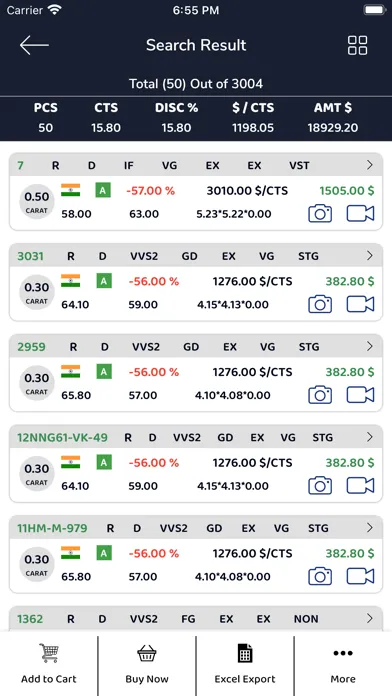The width and height of the screenshot is (392, 696).
Task: Expand details chevron for stone 3031
Action: pyautogui.click(x=369, y=256)
